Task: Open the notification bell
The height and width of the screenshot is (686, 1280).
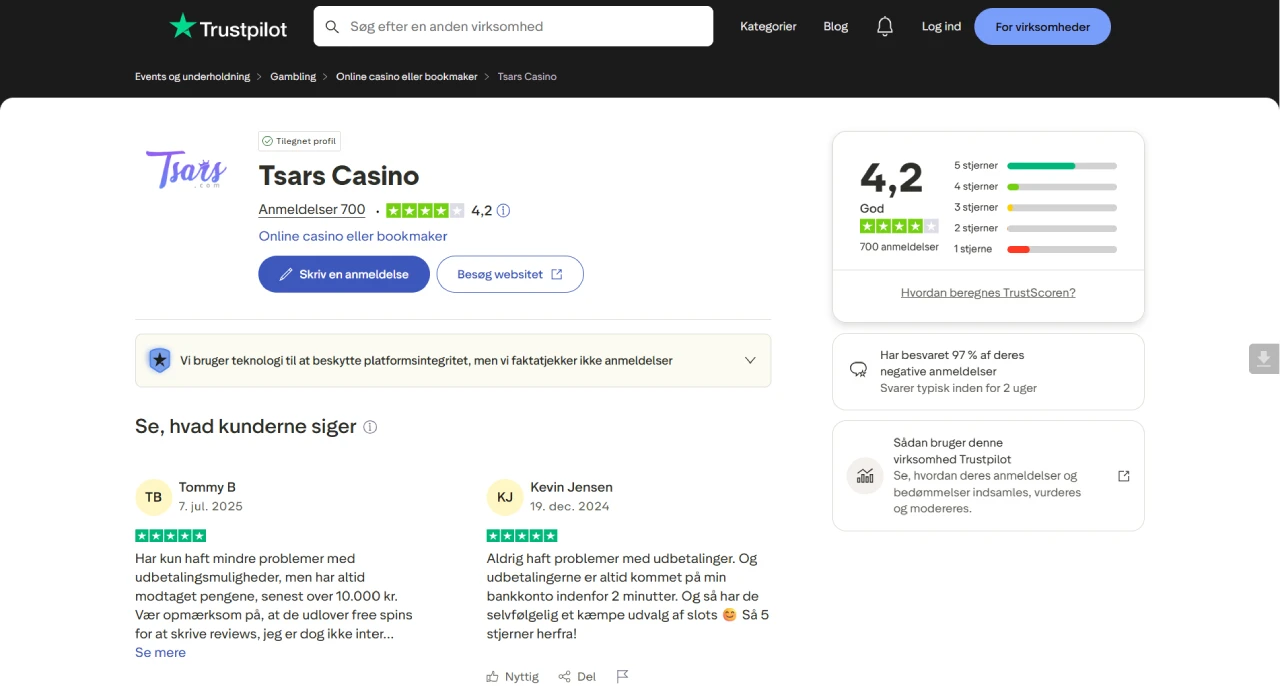Action: (884, 26)
